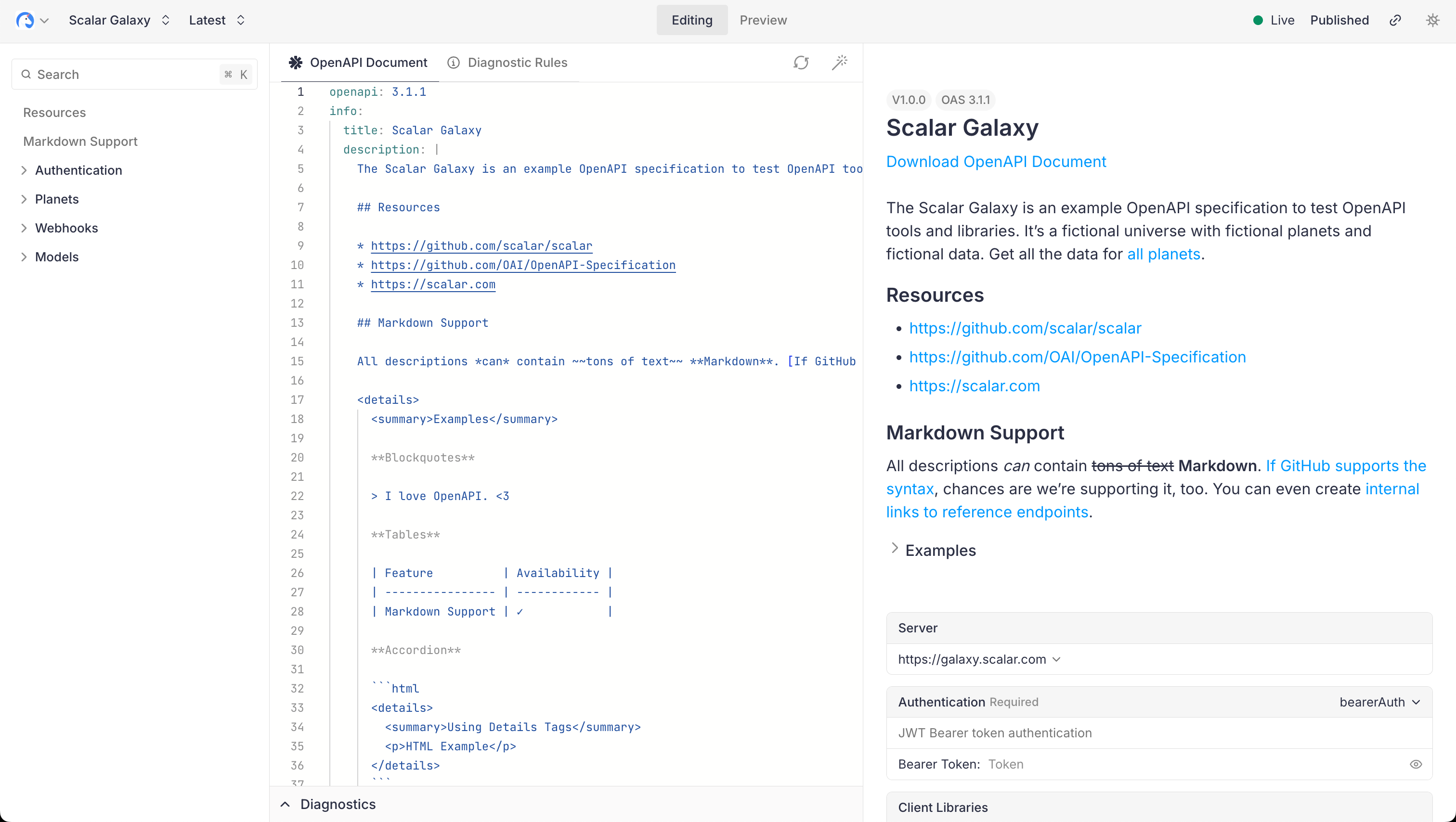Viewport: 1456px width, 822px height.
Task: Open the Latest version dropdown
Action: click(217, 20)
